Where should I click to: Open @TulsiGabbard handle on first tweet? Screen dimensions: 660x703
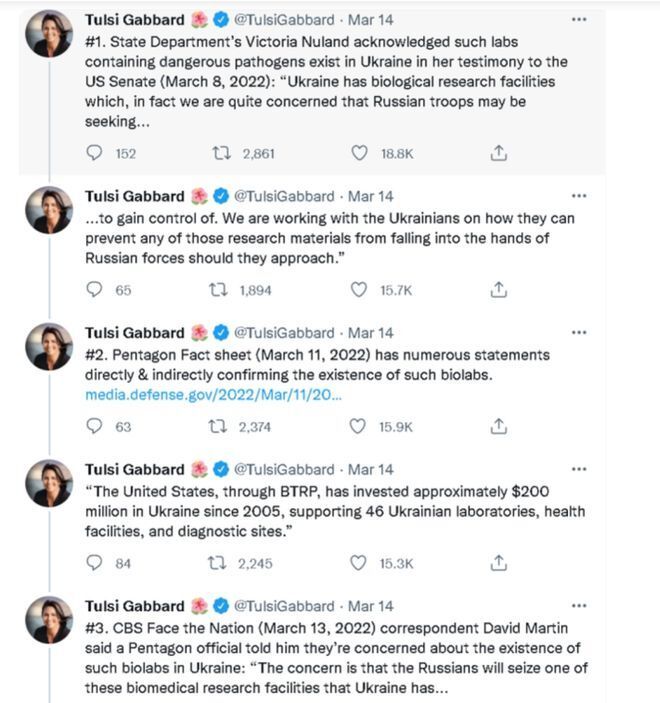click(x=284, y=19)
